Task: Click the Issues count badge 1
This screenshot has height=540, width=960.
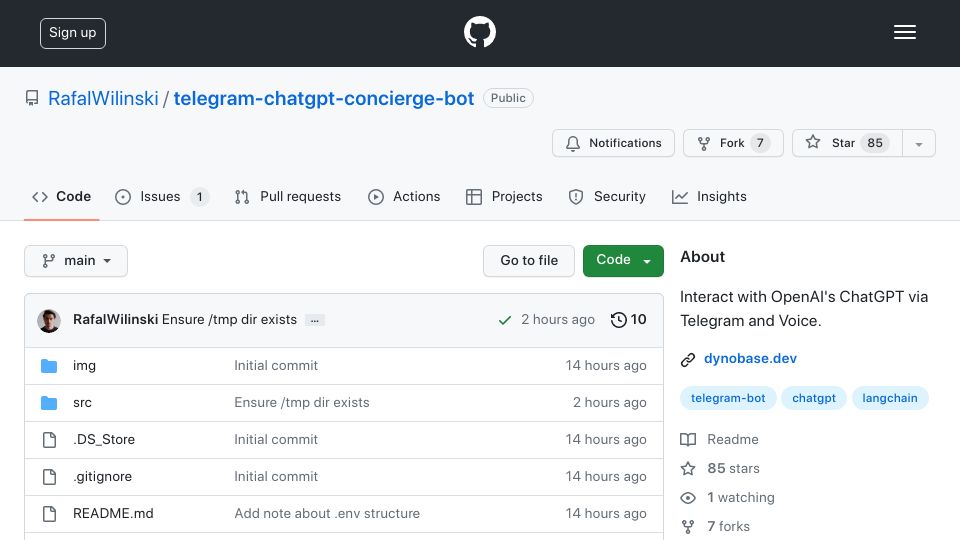Action: coord(200,197)
